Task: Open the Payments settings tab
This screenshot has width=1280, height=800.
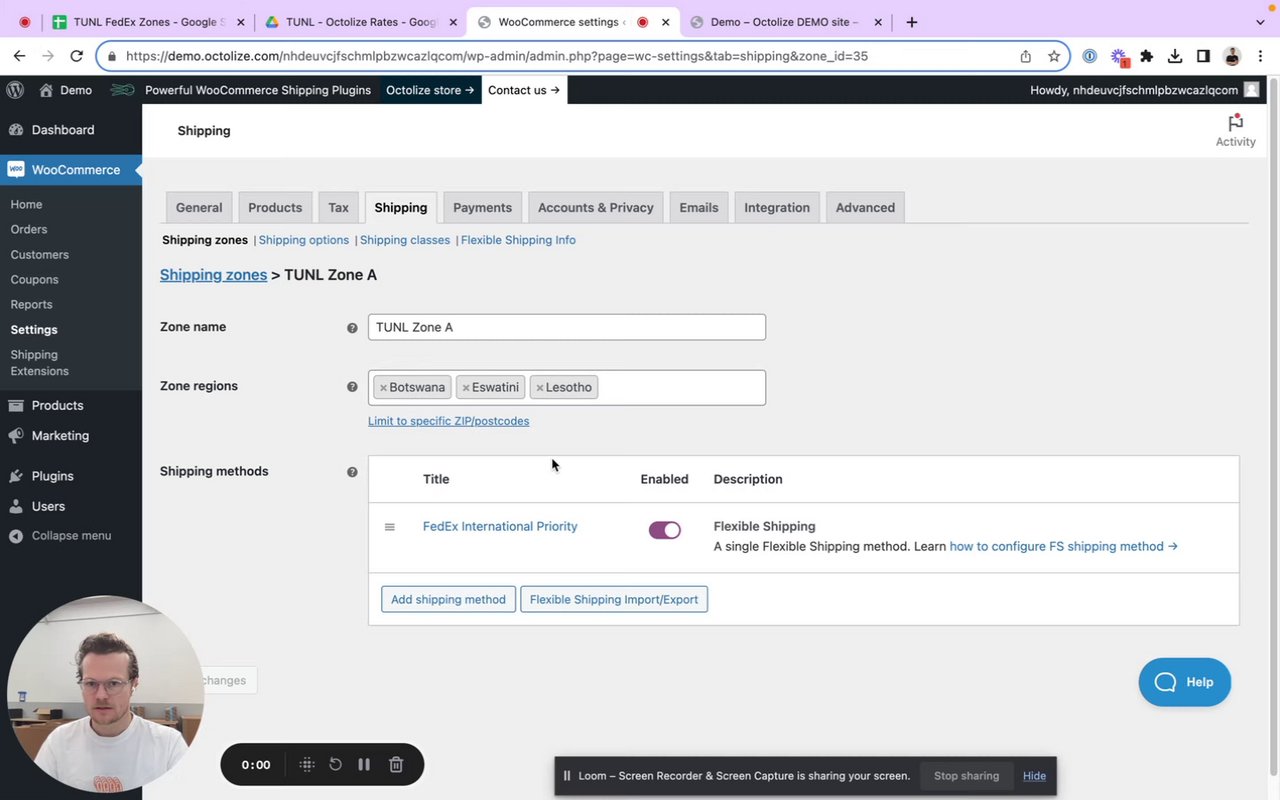Action: pyautogui.click(x=482, y=208)
